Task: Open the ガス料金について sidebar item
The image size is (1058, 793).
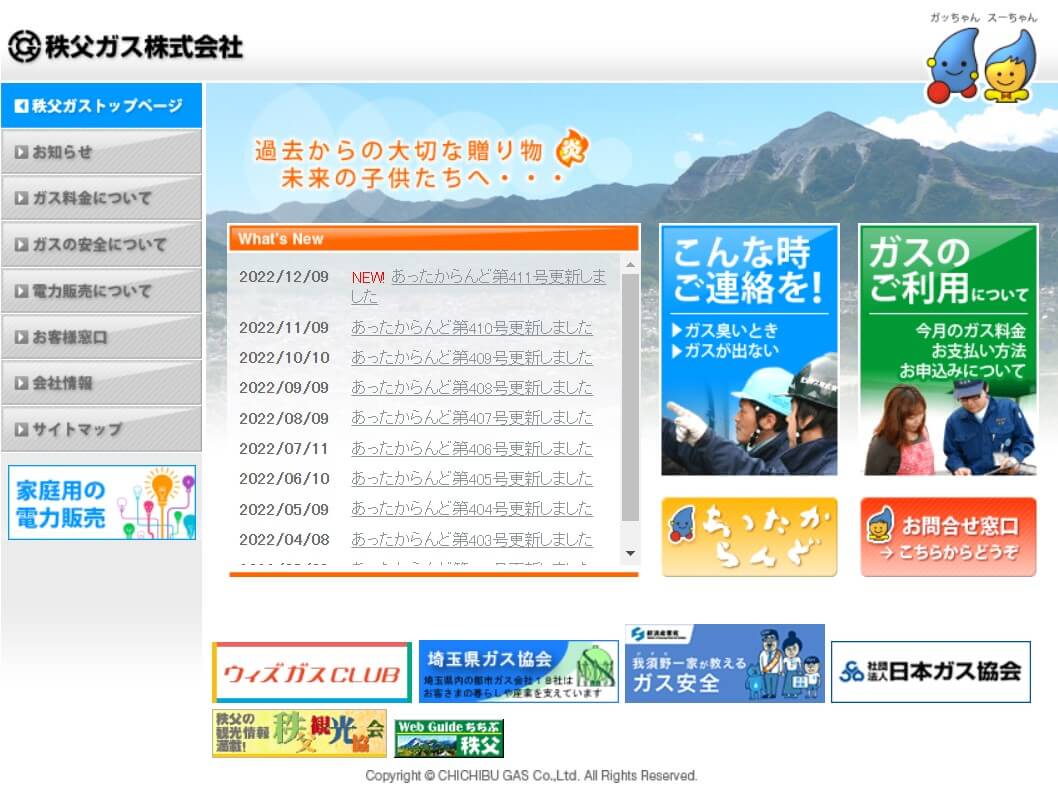Action: [101, 198]
